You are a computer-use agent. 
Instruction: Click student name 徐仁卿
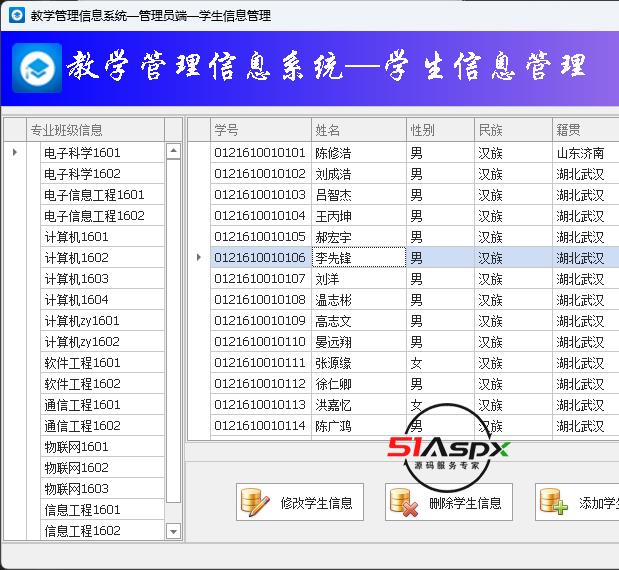pyautogui.click(x=359, y=383)
